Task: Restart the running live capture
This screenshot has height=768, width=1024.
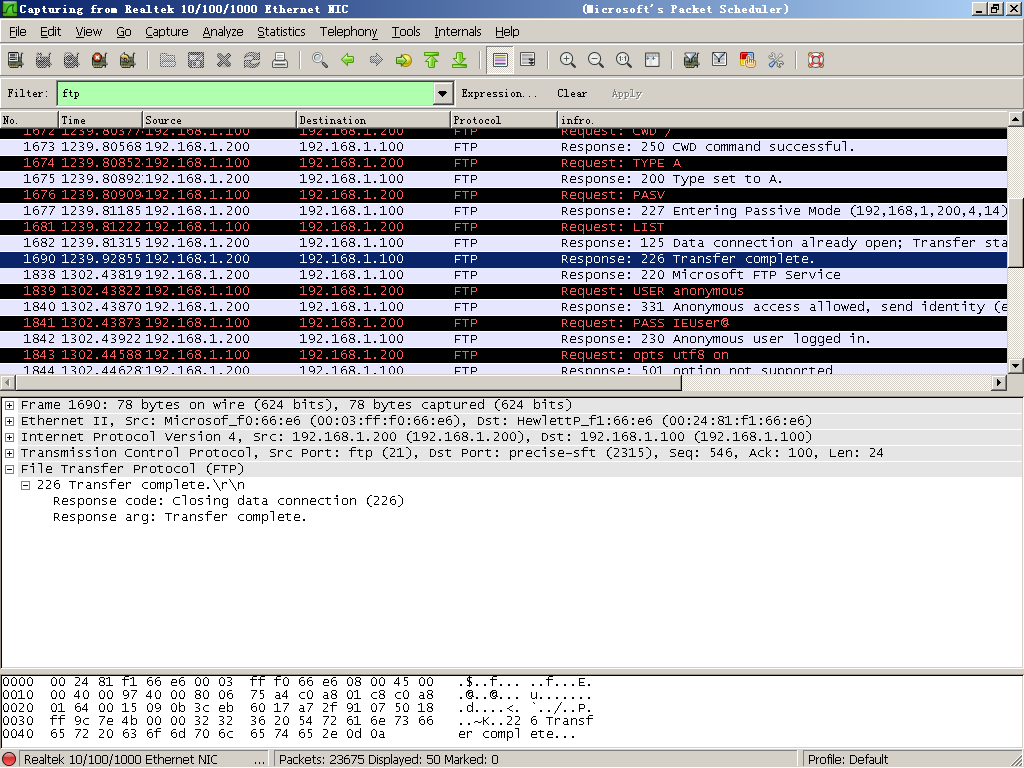Action: tap(128, 60)
